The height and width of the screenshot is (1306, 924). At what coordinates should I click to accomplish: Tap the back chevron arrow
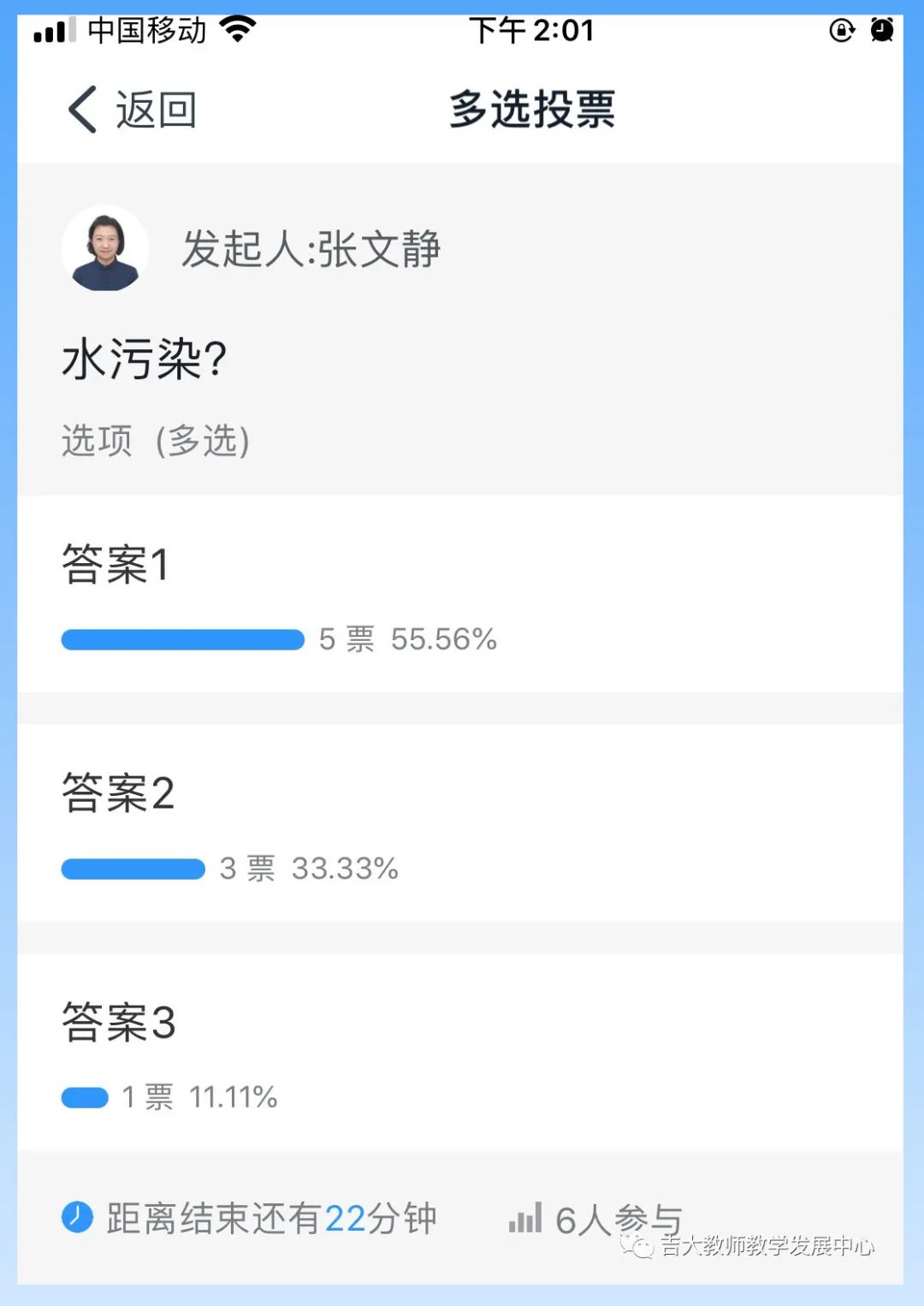83,110
